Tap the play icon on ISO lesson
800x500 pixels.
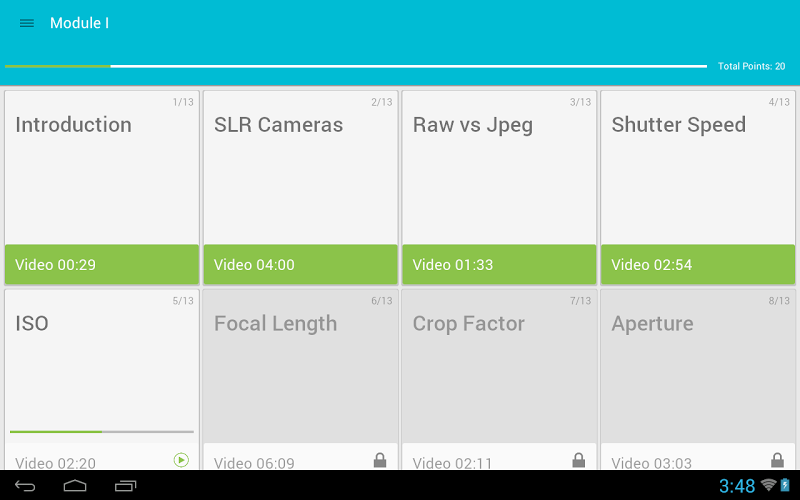click(x=181, y=460)
